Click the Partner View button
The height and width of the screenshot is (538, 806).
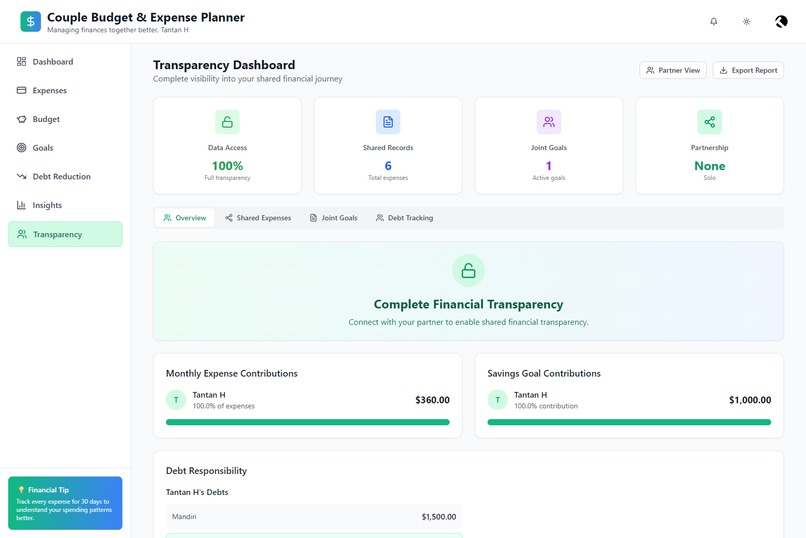pos(673,70)
